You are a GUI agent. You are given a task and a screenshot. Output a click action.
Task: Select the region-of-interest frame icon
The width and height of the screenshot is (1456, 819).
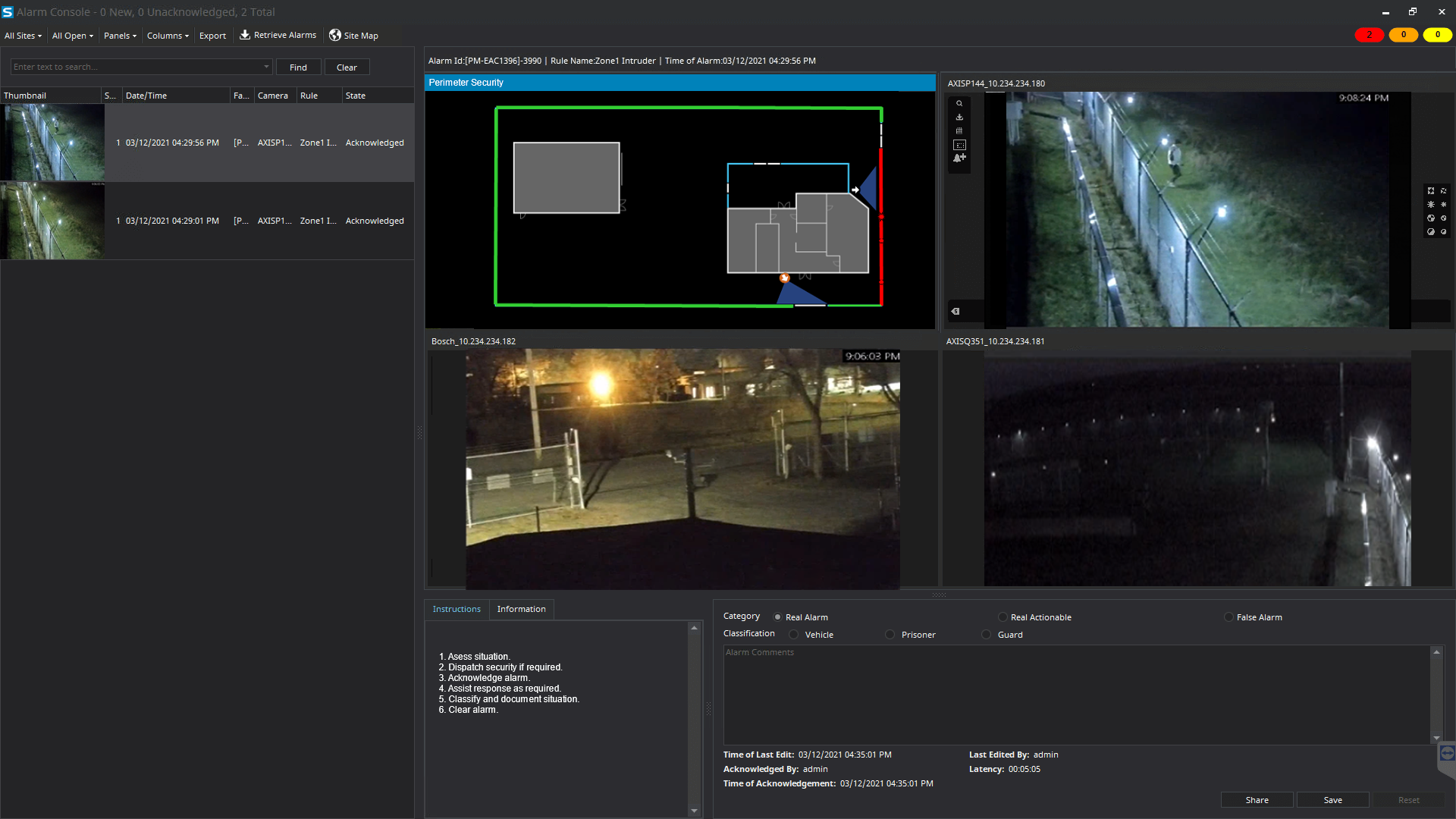pyautogui.click(x=959, y=144)
